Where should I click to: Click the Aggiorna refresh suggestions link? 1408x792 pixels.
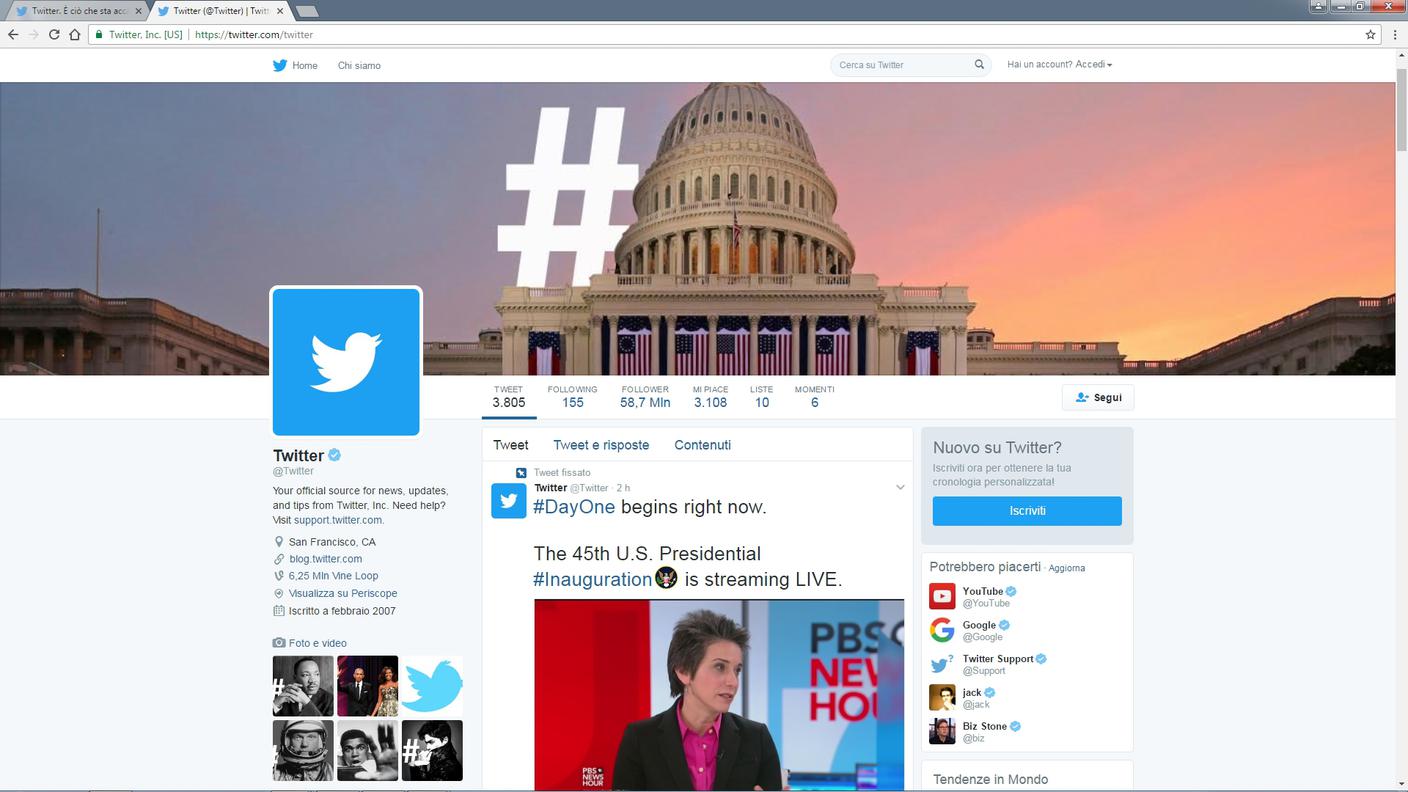tap(1067, 568)
